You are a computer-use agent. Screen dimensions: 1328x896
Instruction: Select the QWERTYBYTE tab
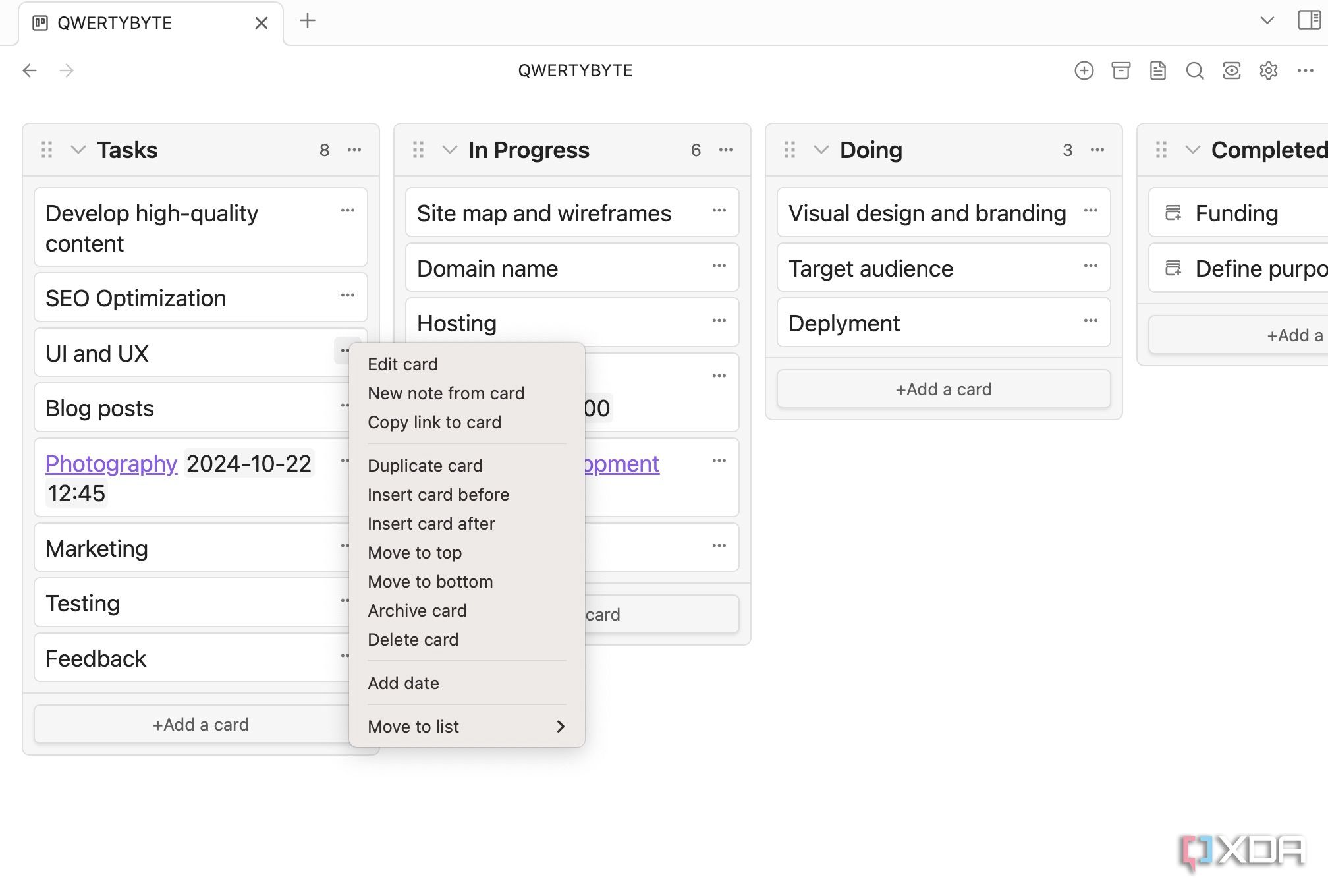tap(151, 23)
